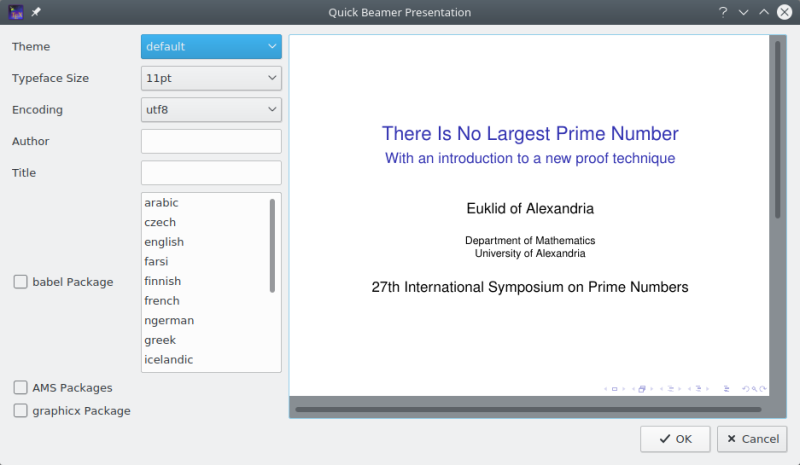The image size is (800, 465).
Task: Focus the Title input field
Action: [211, 173]
